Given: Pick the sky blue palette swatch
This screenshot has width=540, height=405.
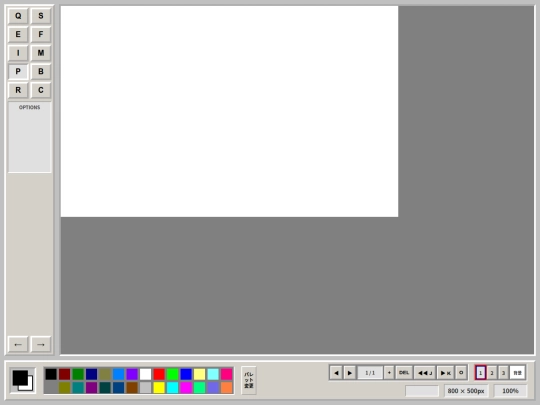Looking at the screenshot, I should click(118, 374).
